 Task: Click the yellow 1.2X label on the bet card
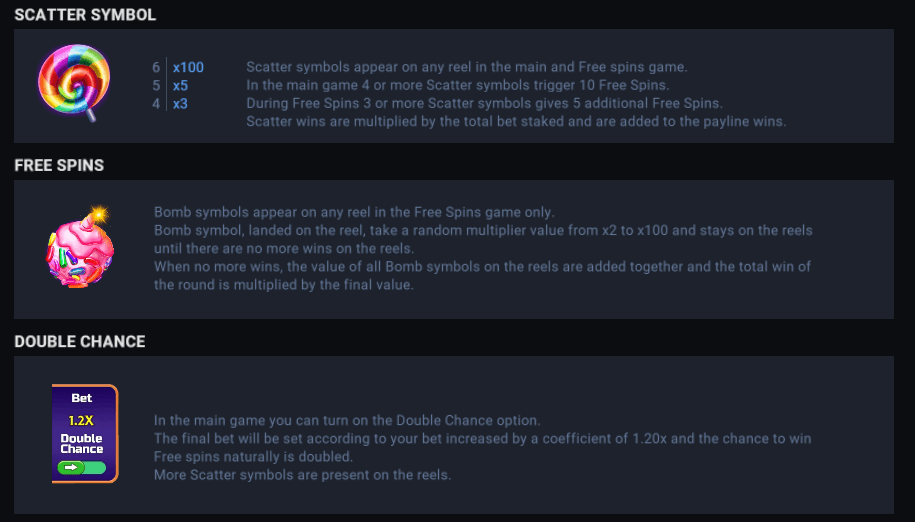[82, 420]
